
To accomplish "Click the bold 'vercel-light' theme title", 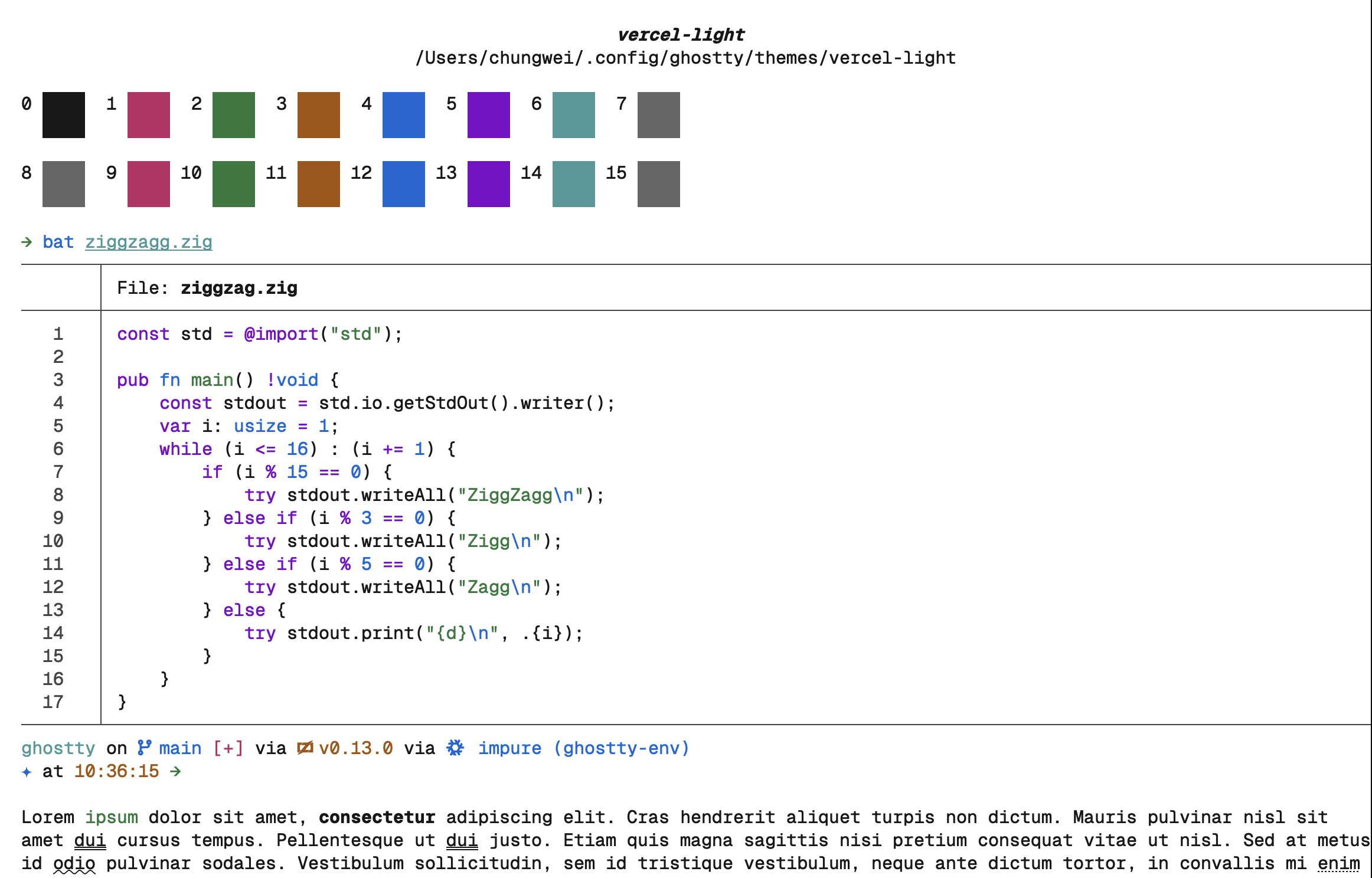I will [681, 35].
